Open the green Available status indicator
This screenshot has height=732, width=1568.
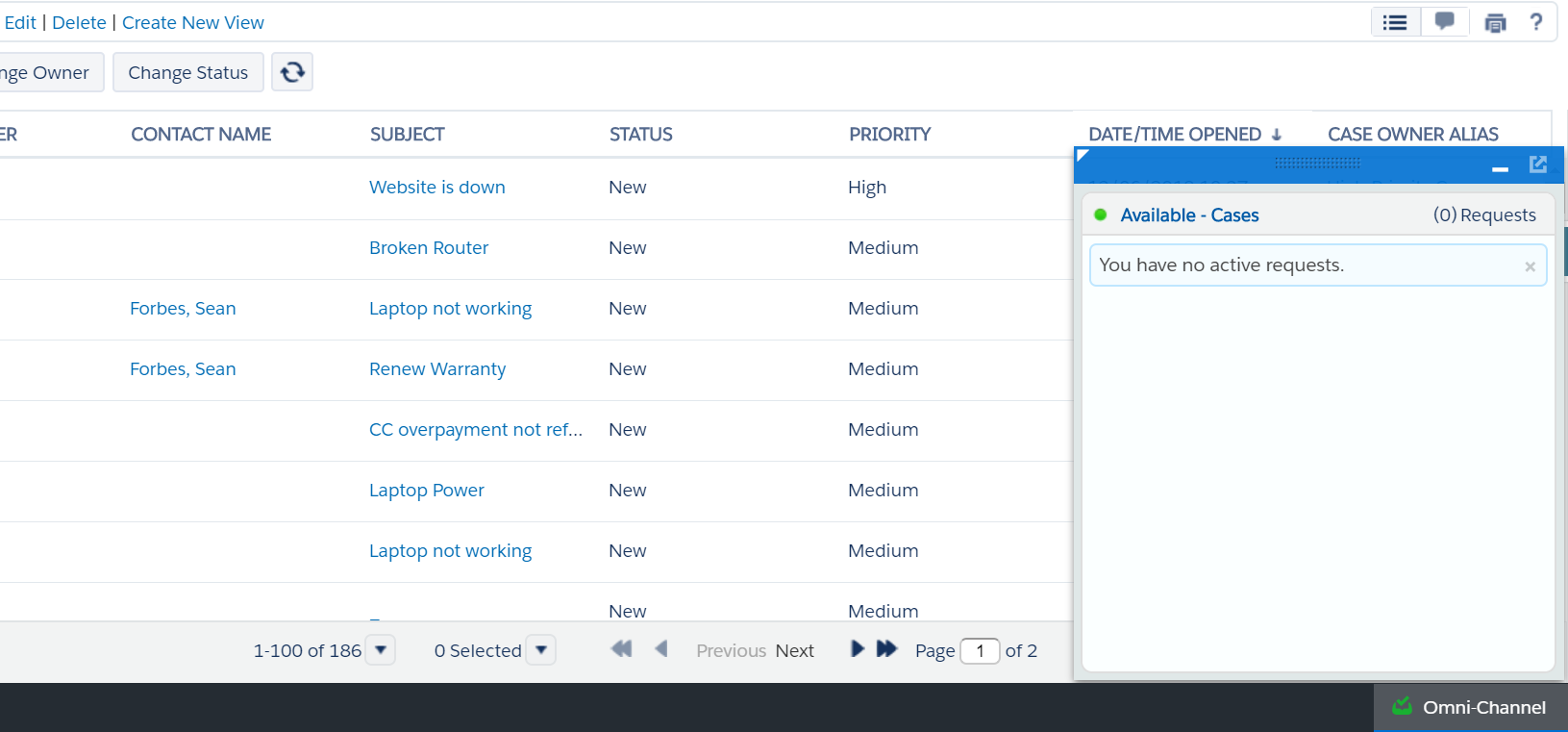[1101, 215]
